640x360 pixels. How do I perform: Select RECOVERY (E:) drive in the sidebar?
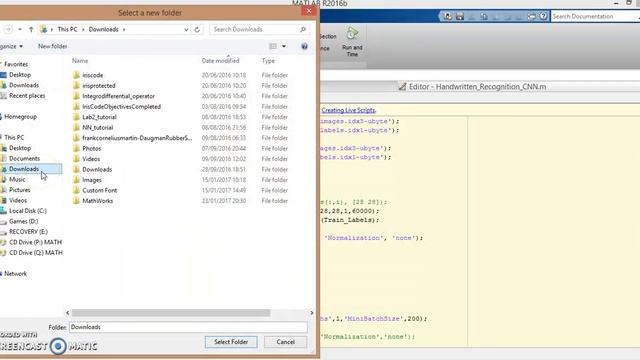[28, 232]
